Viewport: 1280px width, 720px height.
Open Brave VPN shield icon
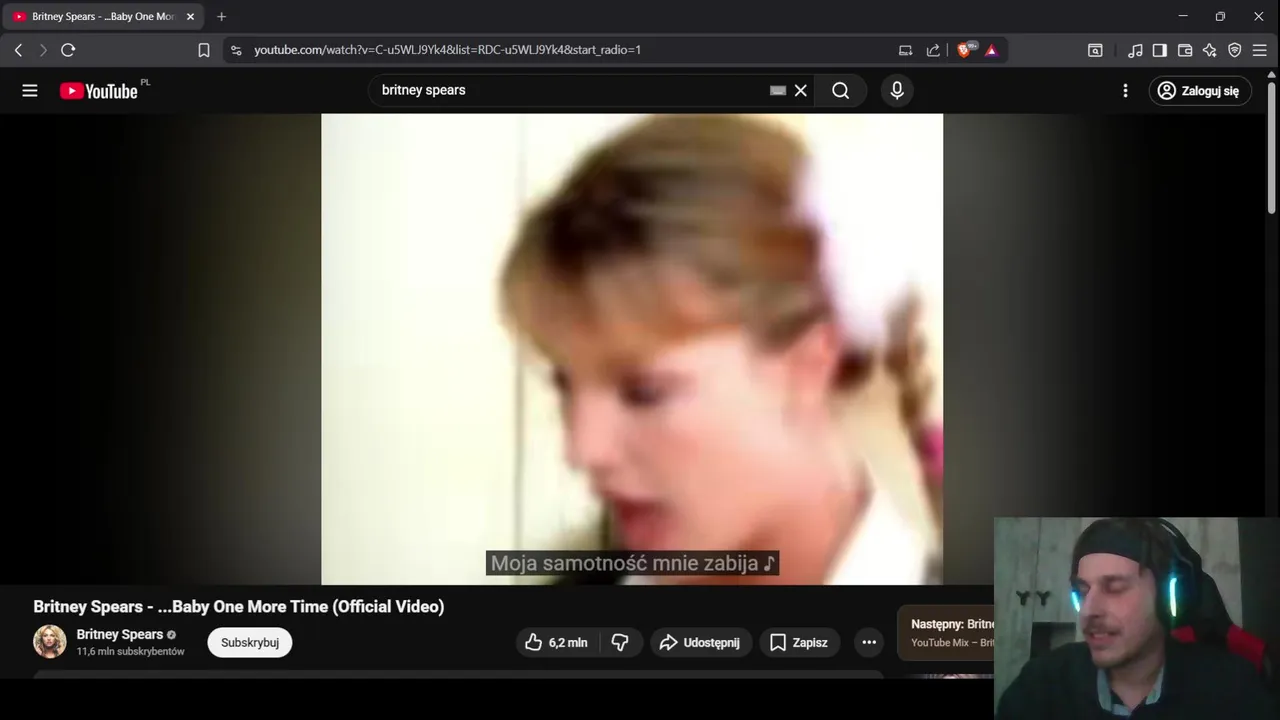tap(1235, 50)
